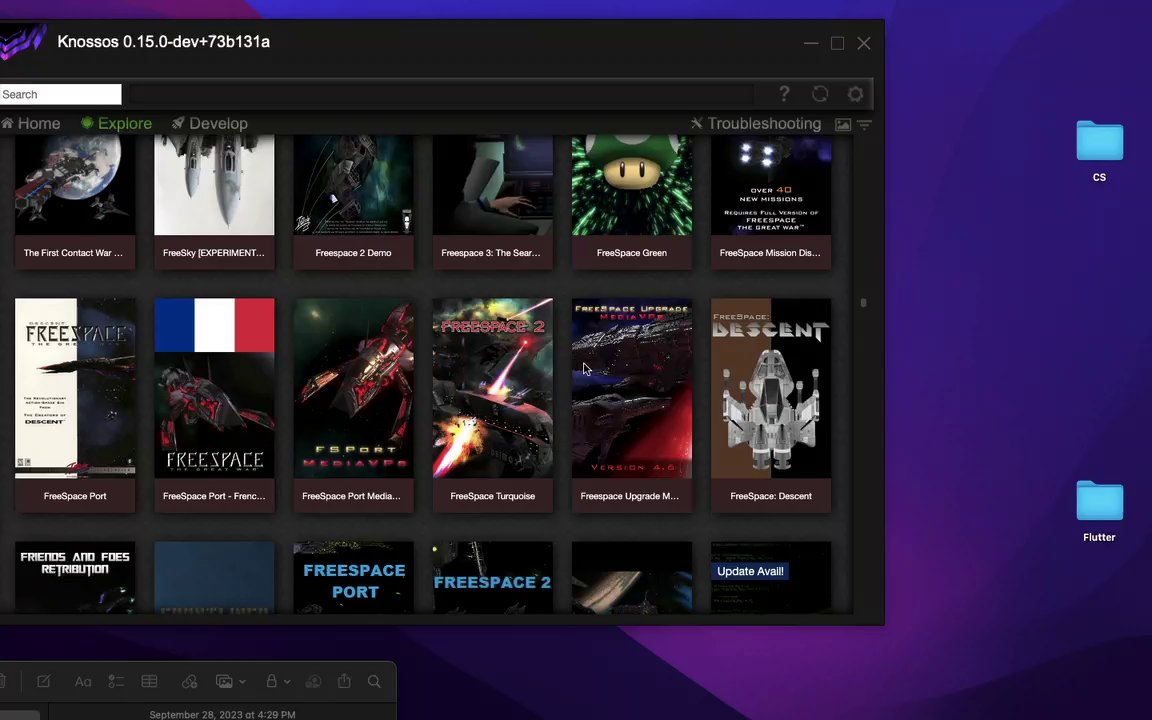Click the checklist icon in Notes toolbar
The width and height of the screenshot is (1152, 720).
116,682
